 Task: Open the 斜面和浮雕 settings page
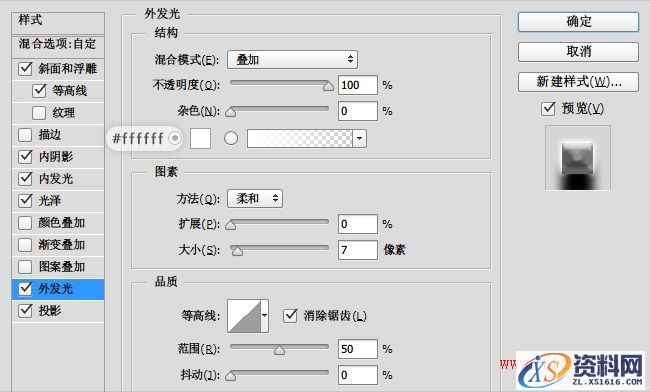(x=68, y=68)
